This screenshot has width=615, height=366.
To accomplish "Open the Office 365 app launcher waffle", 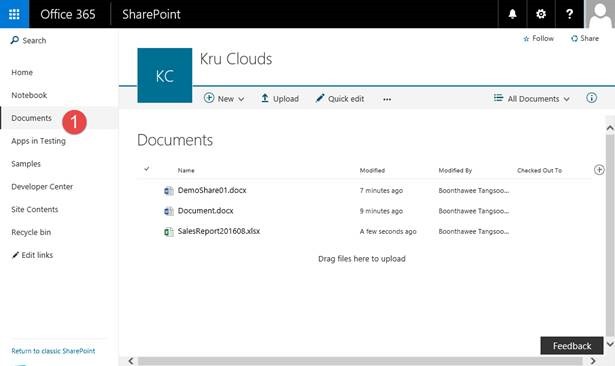I will [14, 14].
